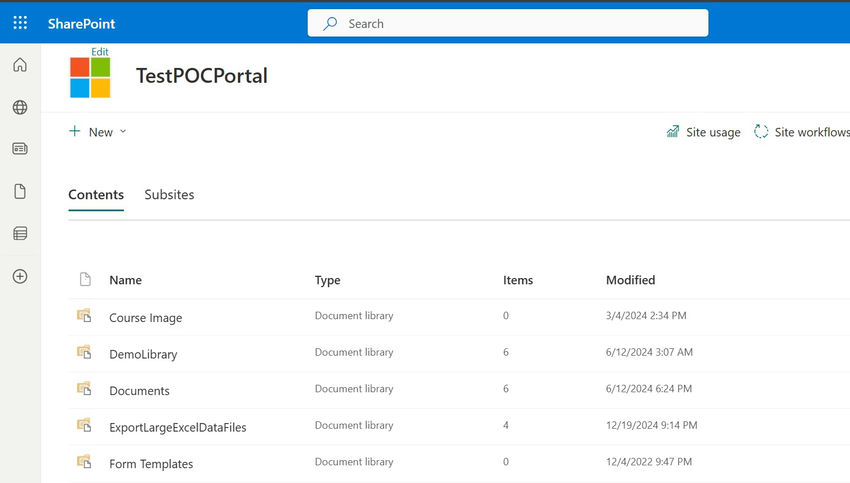Open ExportLargeExcelDataFiles library

[177, 427]
